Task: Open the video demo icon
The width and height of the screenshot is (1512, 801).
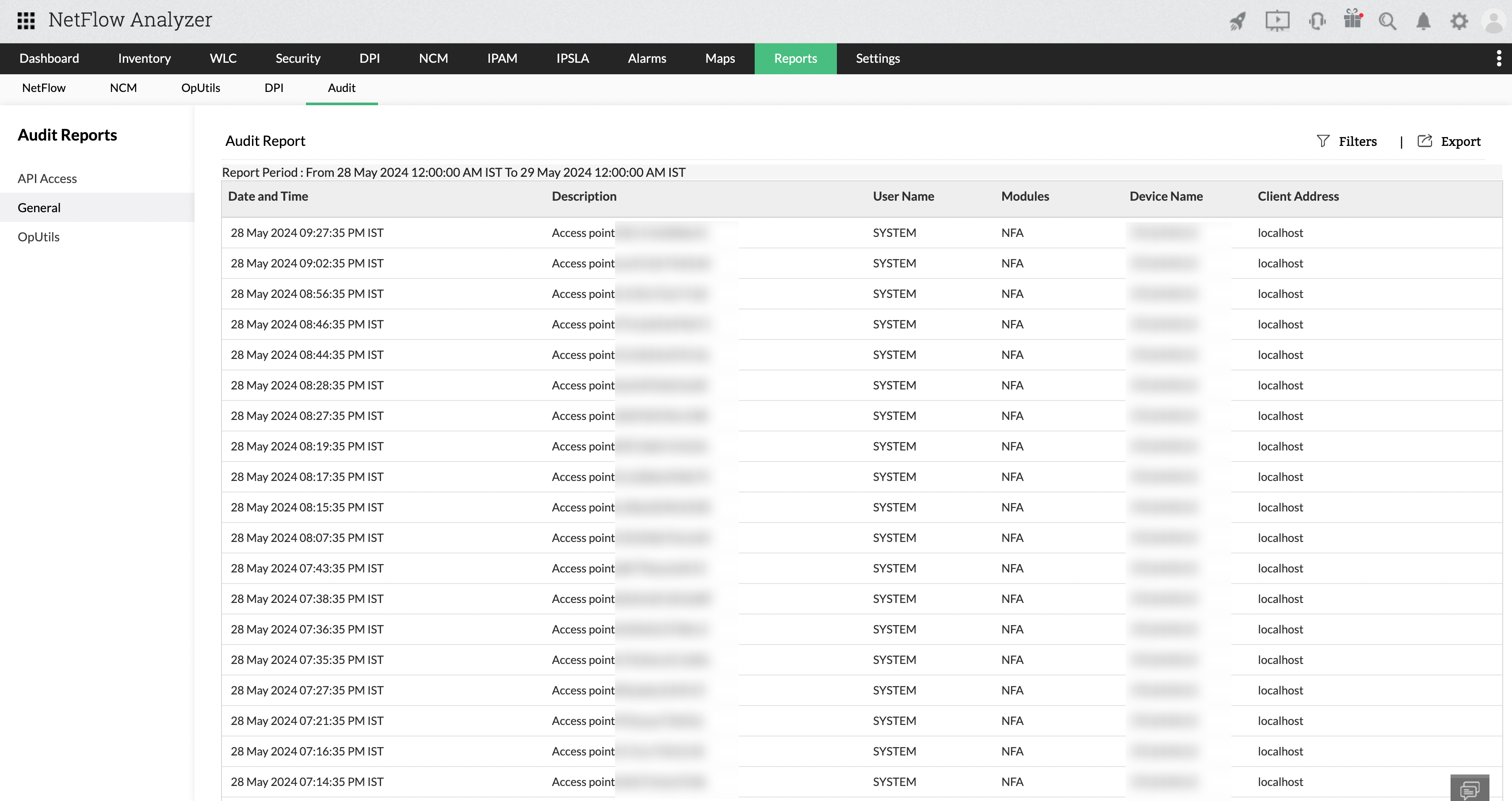Action: click(1277, 20)
